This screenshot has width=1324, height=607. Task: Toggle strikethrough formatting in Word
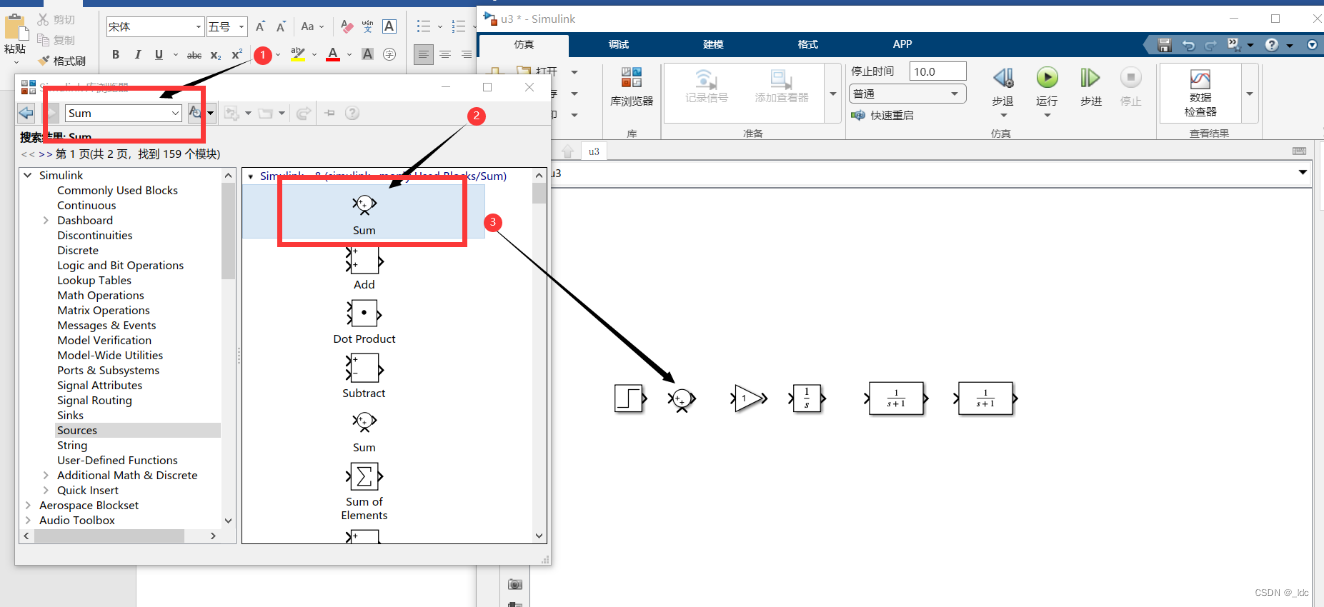pos(194,55)
